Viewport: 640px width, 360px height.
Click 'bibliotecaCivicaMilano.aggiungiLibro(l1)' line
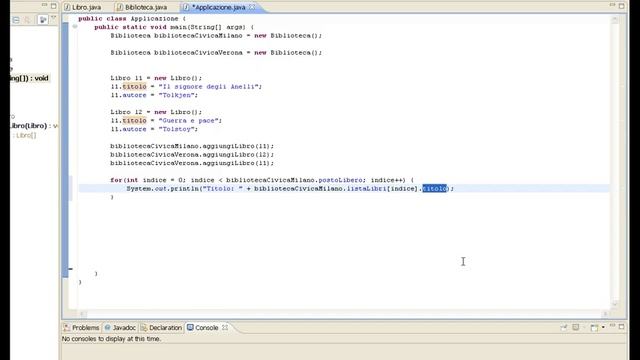192,146
